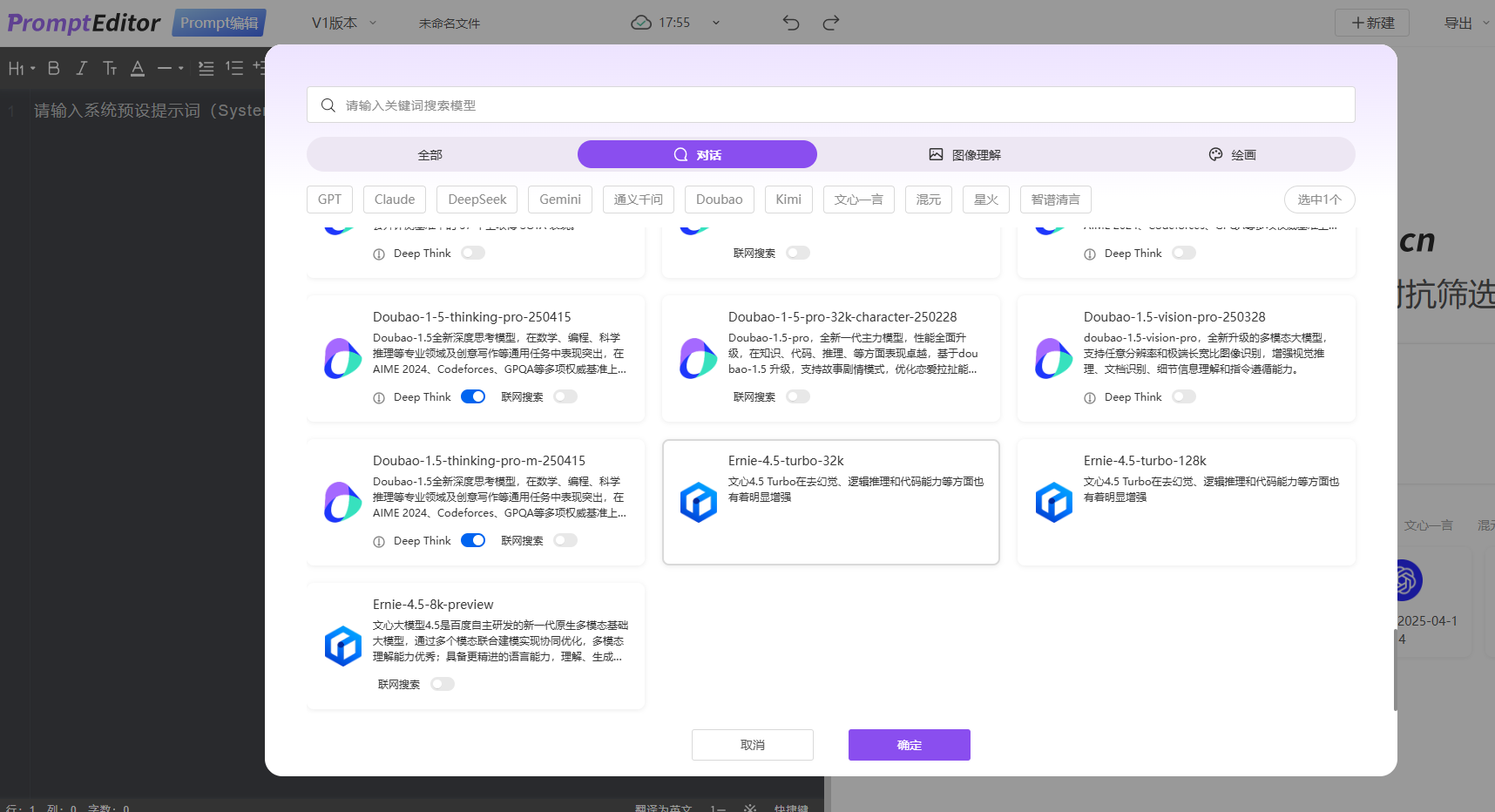Switch to the 绘画 tab
The height and width of the screenshot is (812, 1495).
[x=1232, y=155]
